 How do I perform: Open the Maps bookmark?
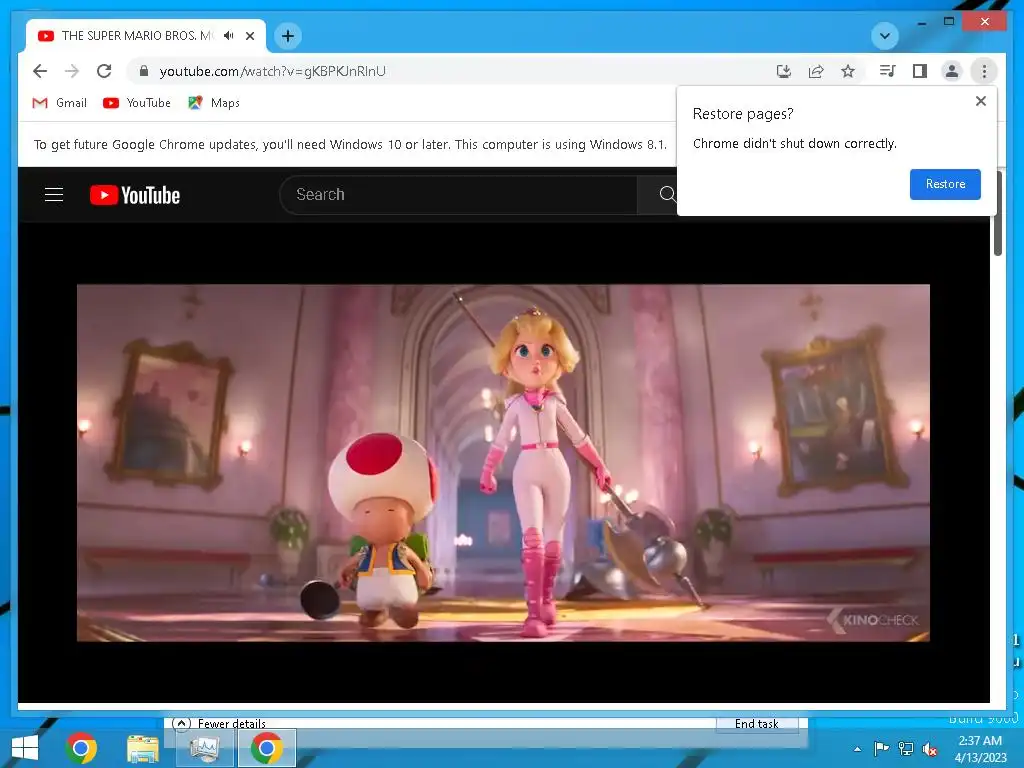click(x=214, y=103)
